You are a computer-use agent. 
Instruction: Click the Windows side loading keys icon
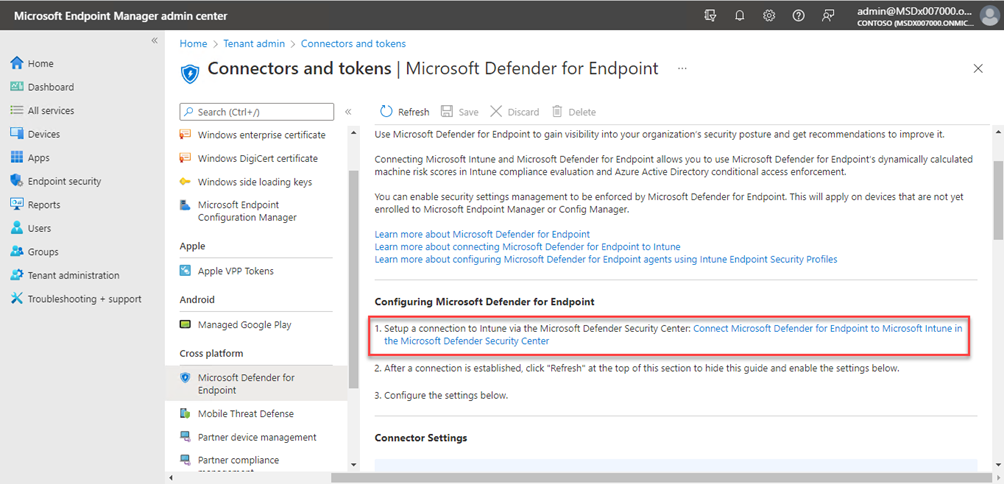coord(186,182)
